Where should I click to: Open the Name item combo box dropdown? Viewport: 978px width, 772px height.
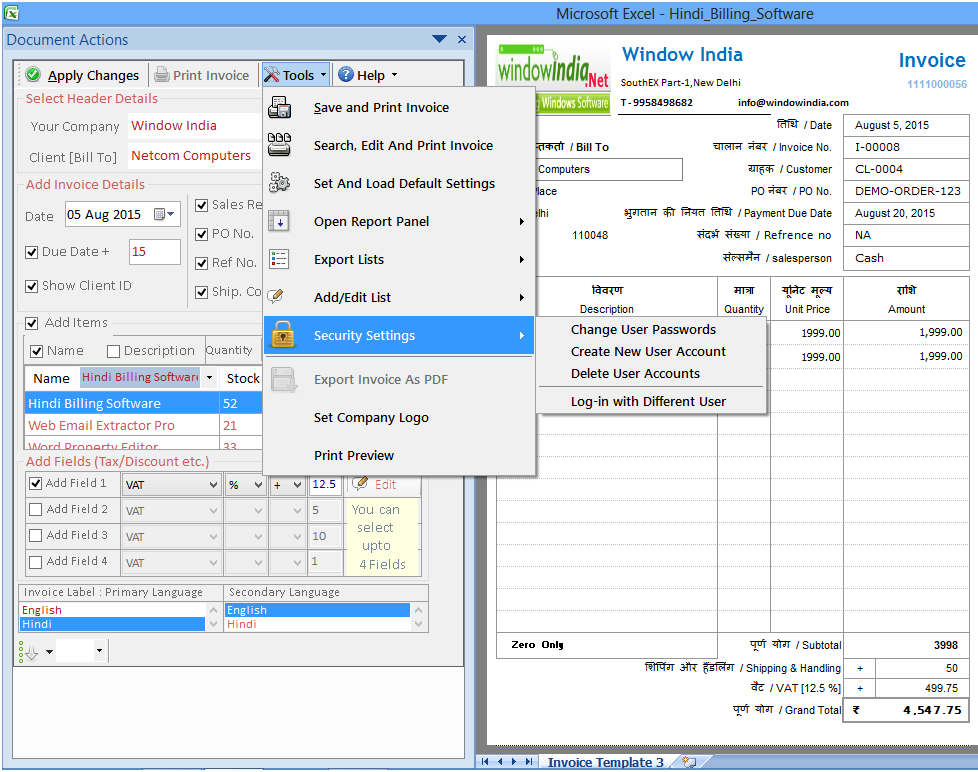(209, 377)
